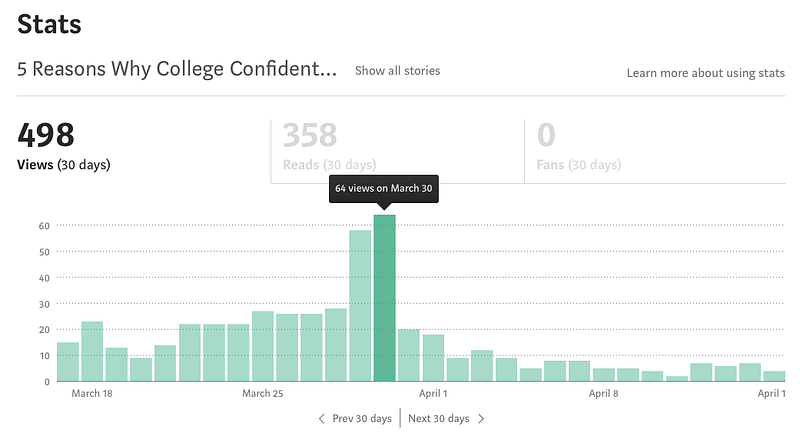Click the first bar above March 18 label

tap(92, 351)
